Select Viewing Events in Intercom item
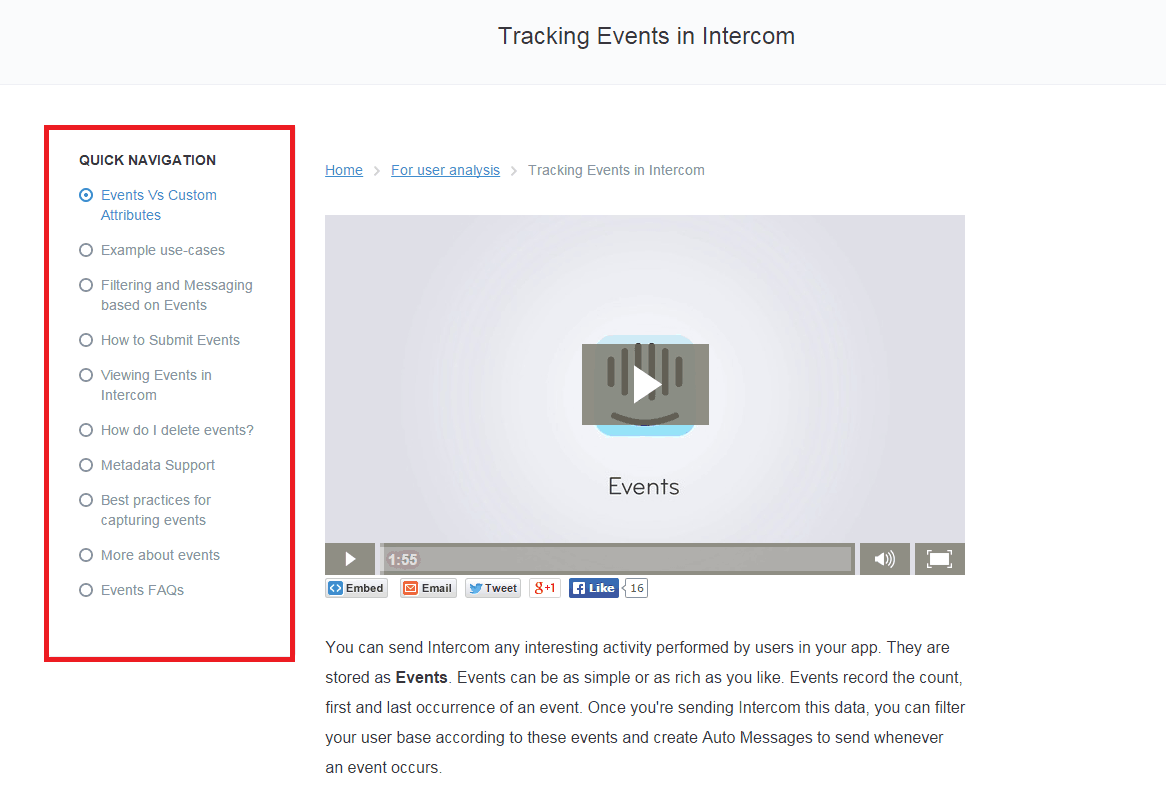 (x=146, y=385)
